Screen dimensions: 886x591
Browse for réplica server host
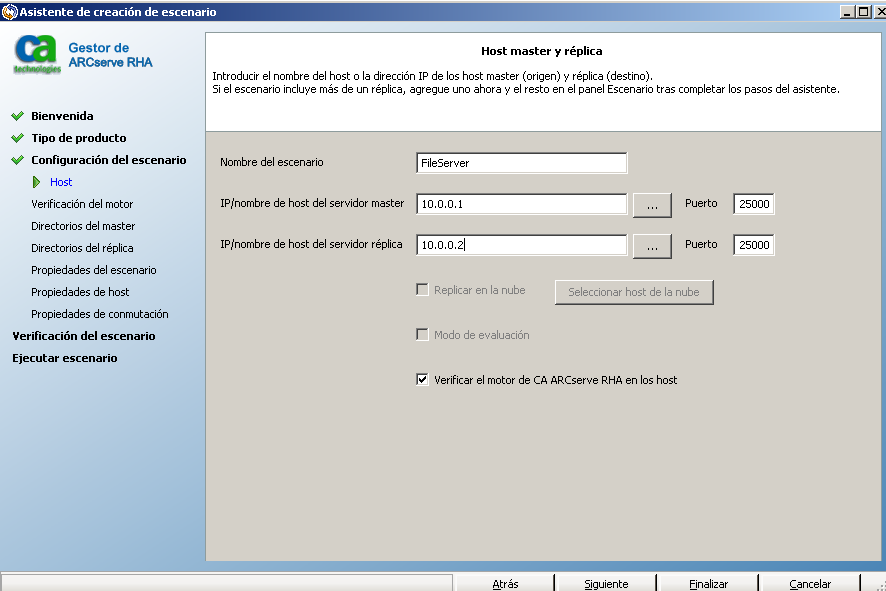(652, 246)
